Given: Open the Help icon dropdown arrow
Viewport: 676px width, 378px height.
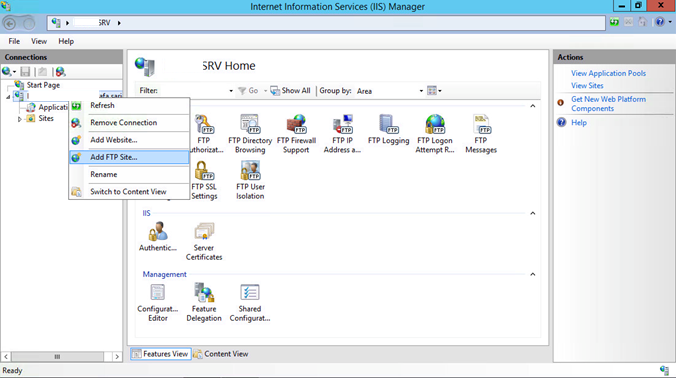Looking at the screenshot, I should [x=670, y=22].
